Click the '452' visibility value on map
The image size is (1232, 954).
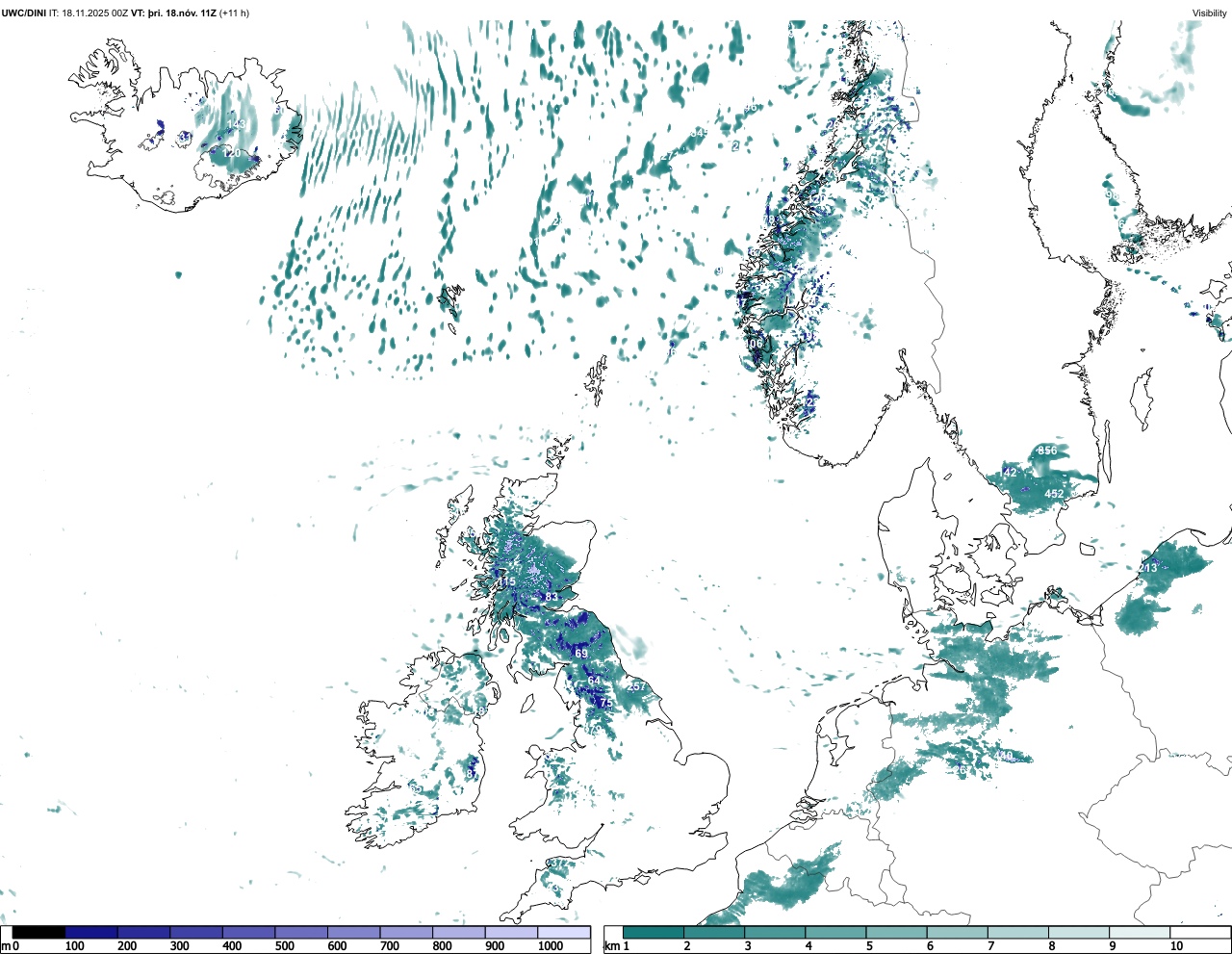pos(1054,494)
